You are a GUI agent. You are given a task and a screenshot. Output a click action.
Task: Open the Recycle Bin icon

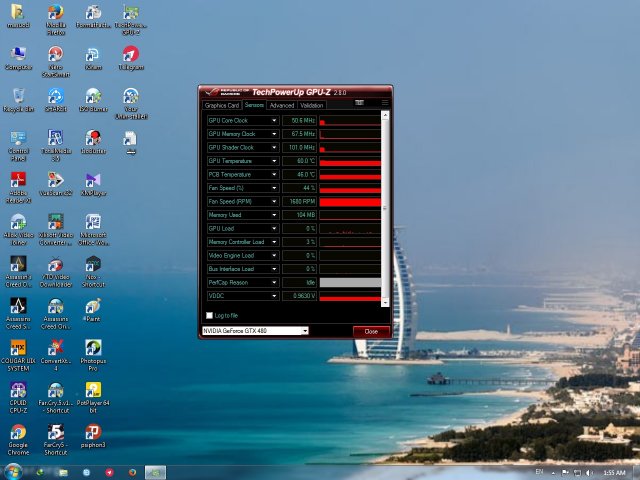pyautogui.click(x=18, y=97)
